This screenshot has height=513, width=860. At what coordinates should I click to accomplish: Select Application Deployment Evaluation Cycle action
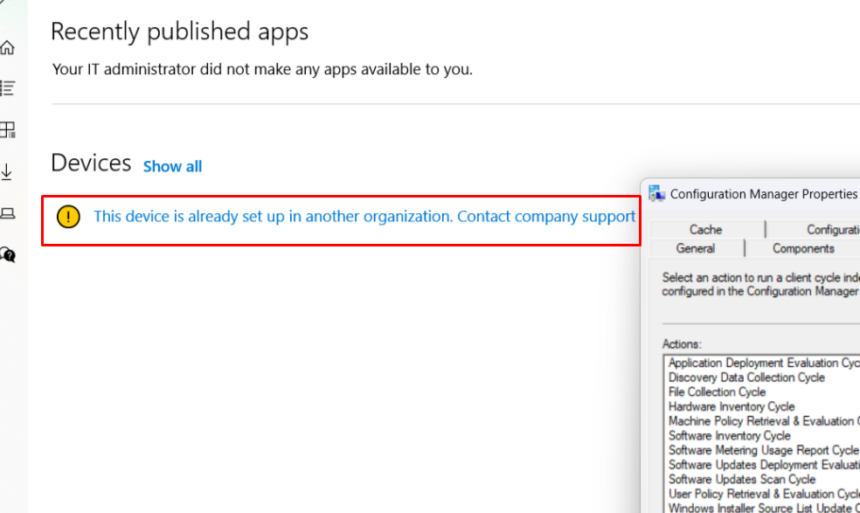762,363
